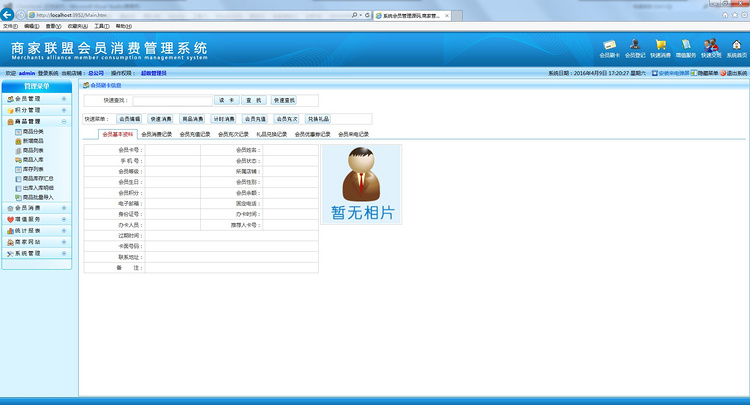Go to 系统首页 home icon
The height and width of the screenshot is (405, 750).
737,46
